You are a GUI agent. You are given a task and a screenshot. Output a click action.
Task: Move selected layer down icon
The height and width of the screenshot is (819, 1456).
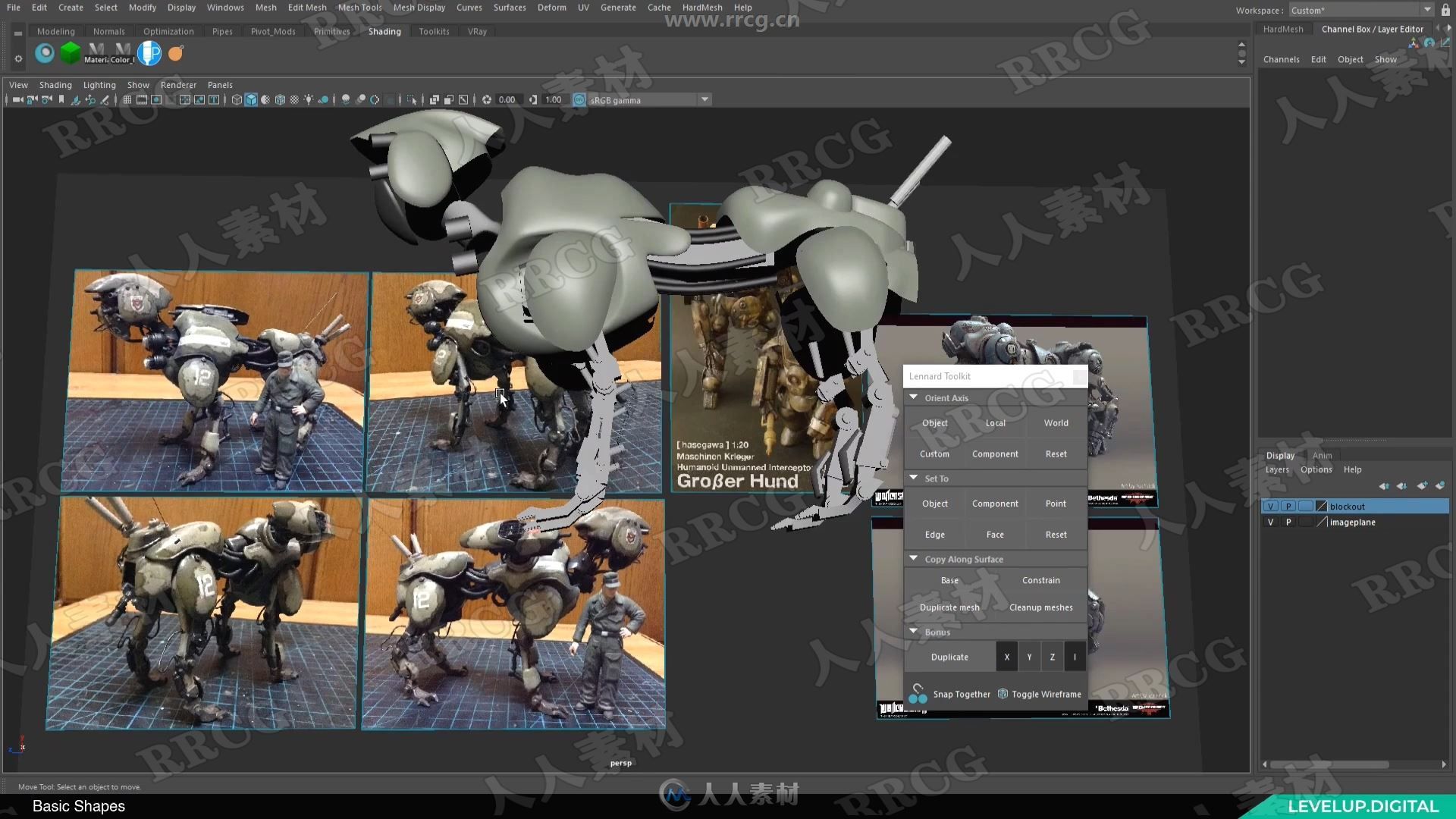tap(1401, 486)
